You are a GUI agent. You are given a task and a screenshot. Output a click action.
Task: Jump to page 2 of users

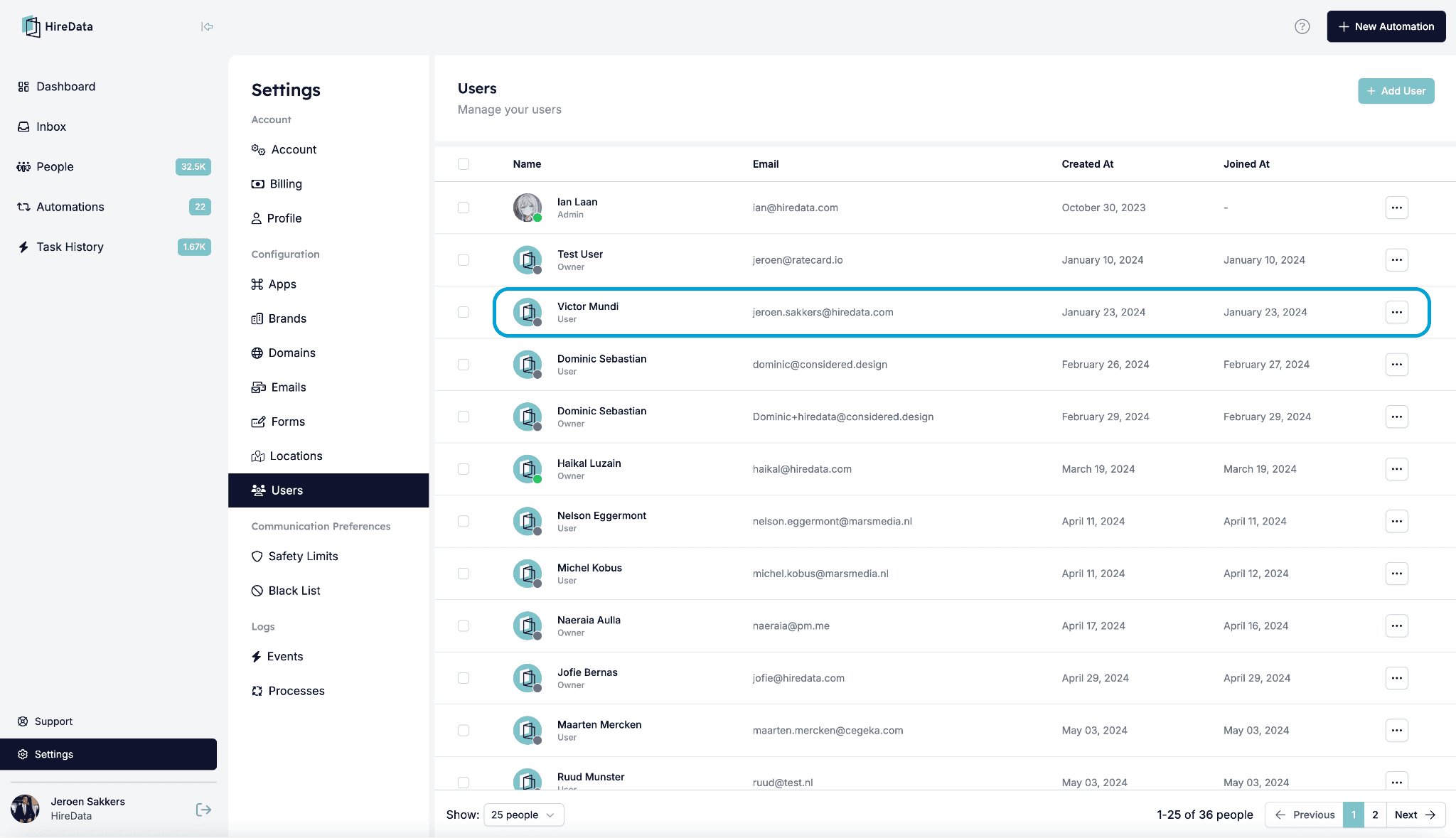point(1375,815)
